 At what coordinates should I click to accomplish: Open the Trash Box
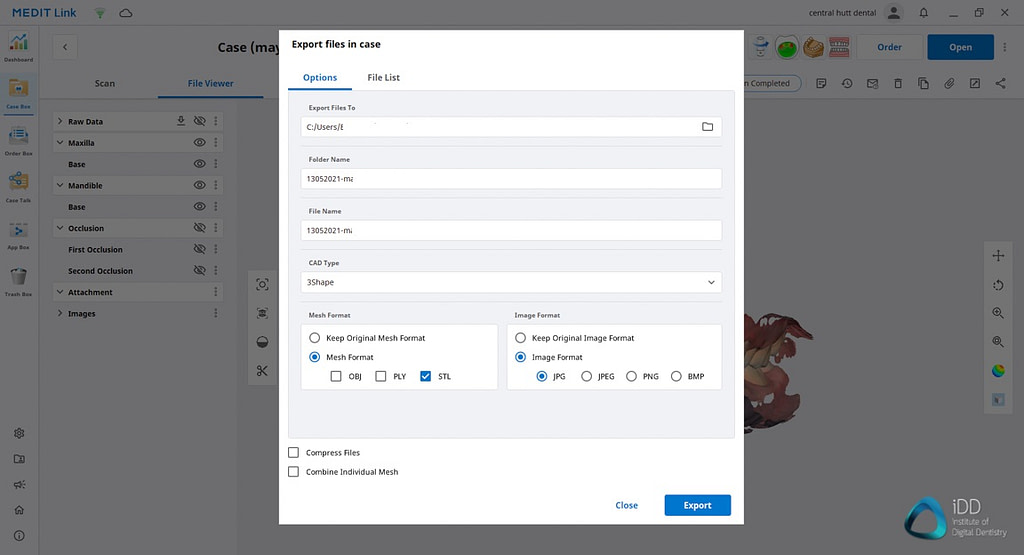(18, 279)
